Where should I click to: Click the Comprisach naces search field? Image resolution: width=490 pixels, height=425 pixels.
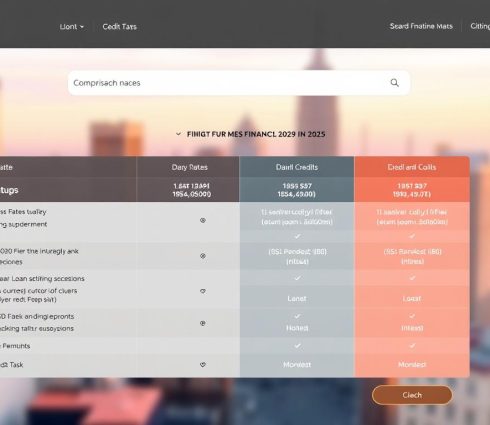tap(239, 83)
